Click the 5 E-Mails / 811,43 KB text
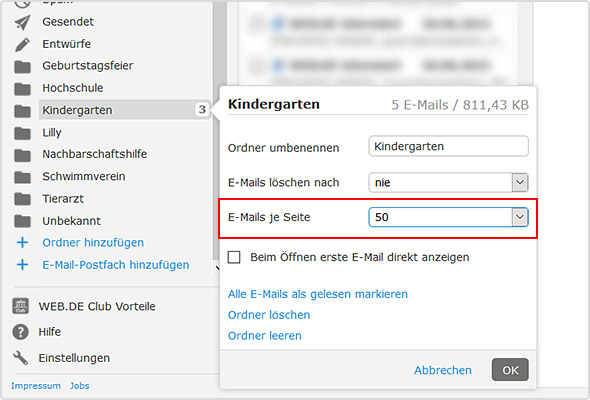The height and width of the screenshot is (400, 590). pyautogui.click(x=460, y=105)
